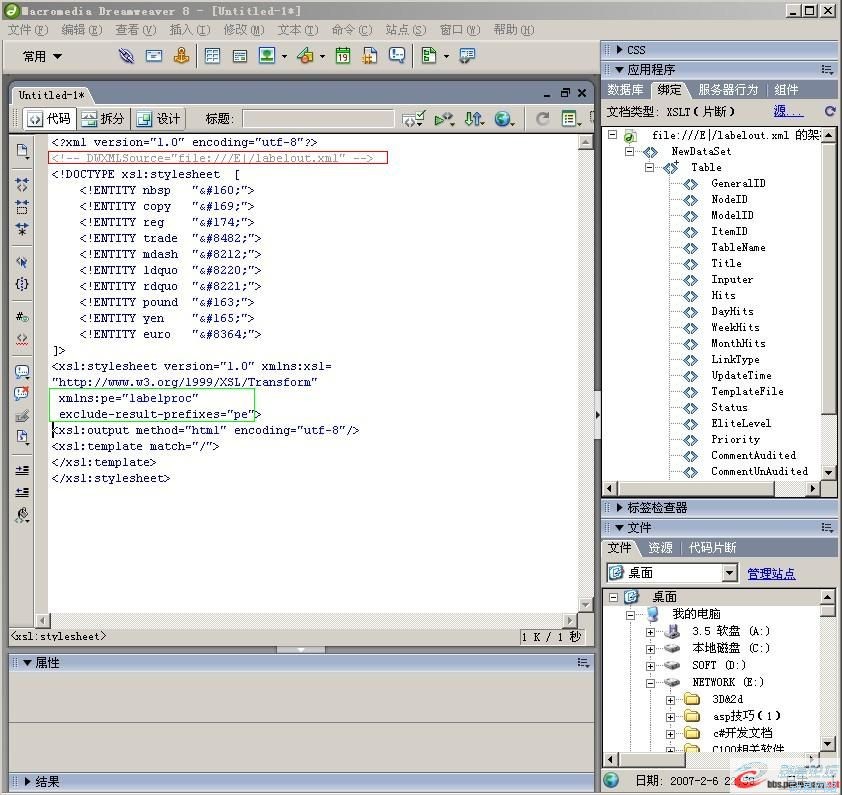
Task: Click the 管理站点 link
Action: click(771, 573)
